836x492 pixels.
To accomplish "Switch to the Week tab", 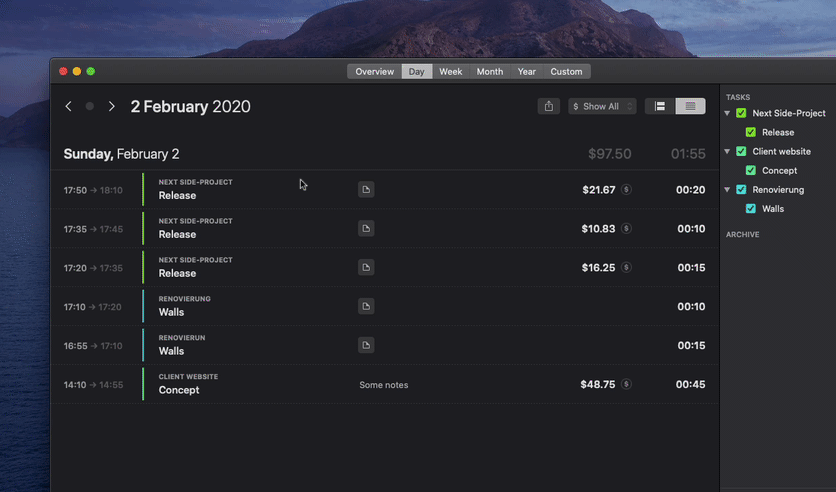I will (x=451, y=71).
